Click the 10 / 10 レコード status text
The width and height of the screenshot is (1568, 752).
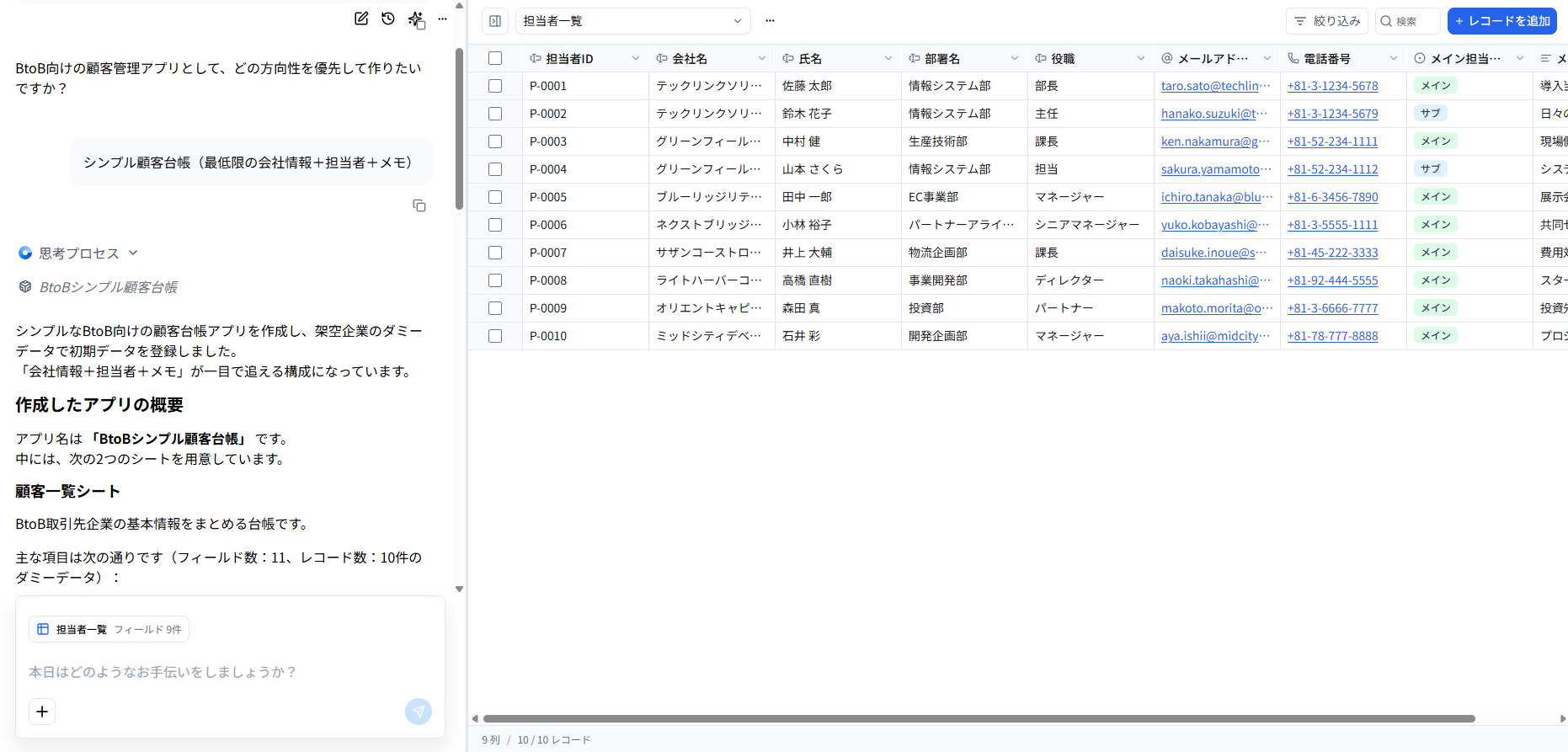pyautogui.click(x=553, y=740)
